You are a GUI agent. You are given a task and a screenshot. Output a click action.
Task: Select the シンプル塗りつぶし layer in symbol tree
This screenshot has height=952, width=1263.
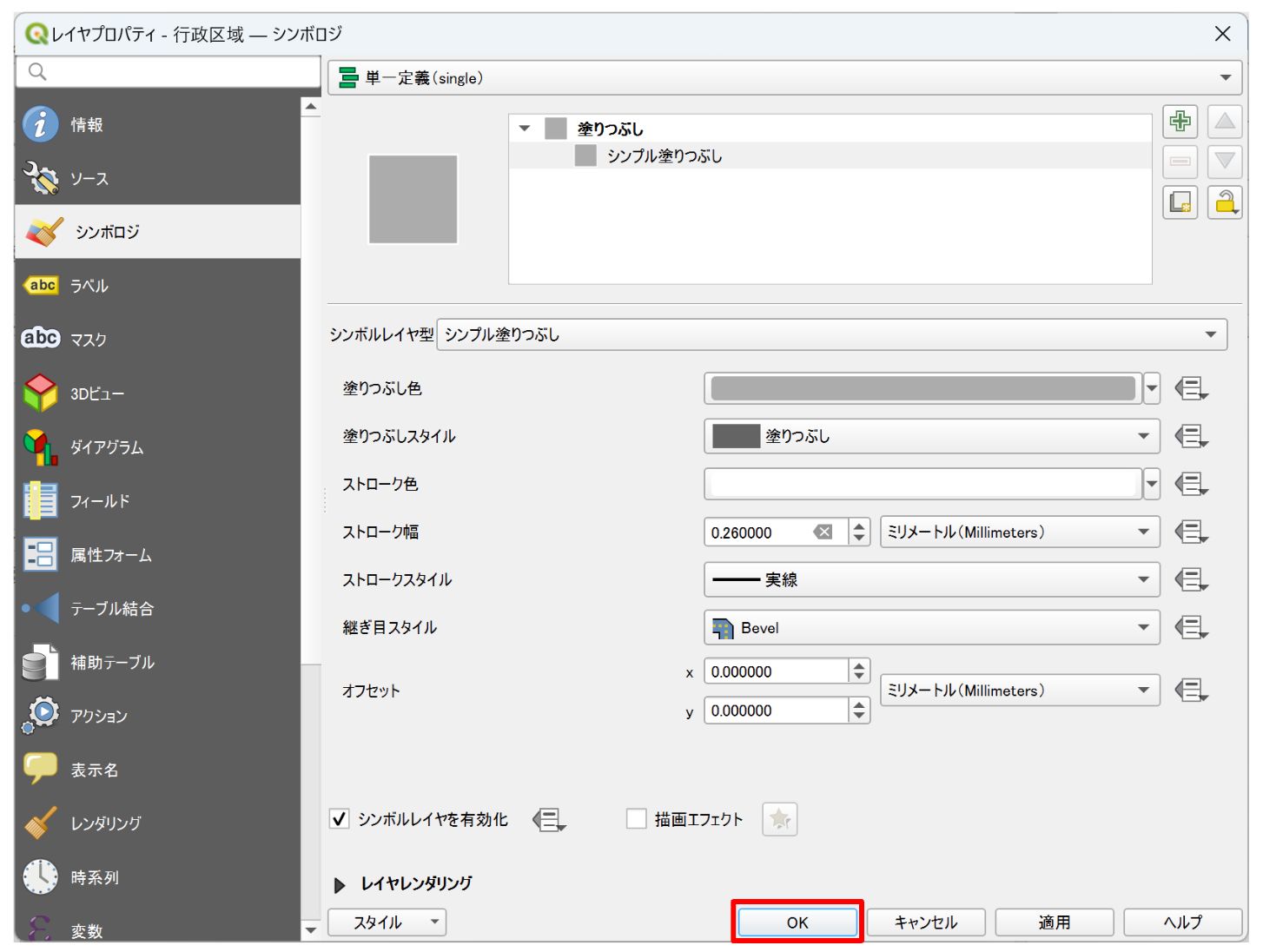coord(665,156)
